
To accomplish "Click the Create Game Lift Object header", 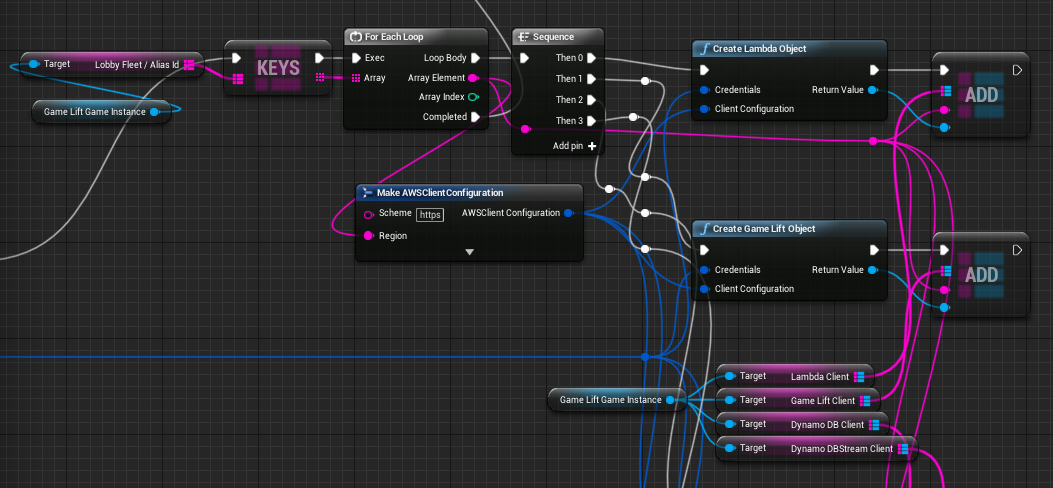I will [x=763, y=229].
